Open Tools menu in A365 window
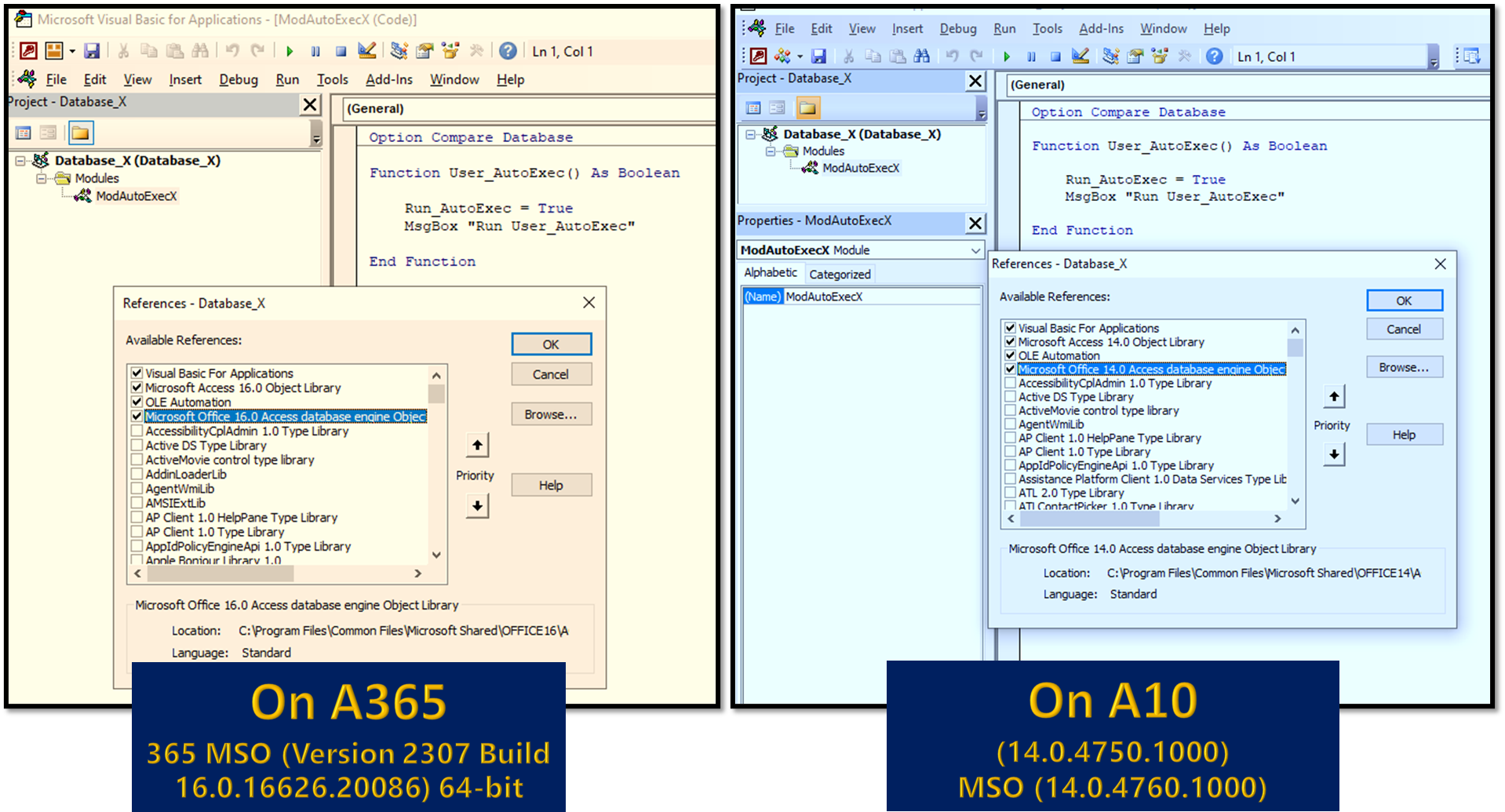The height and width of the screenshot is (812, 1505). point(332,79)
